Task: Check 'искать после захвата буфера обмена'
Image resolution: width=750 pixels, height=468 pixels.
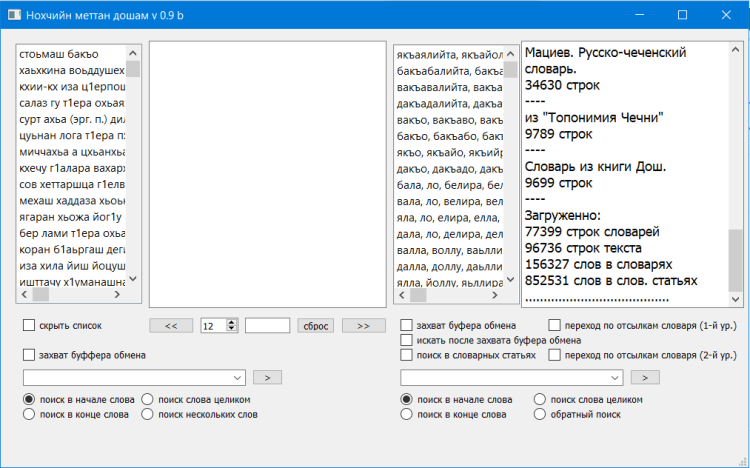Action: coord(406,340)
